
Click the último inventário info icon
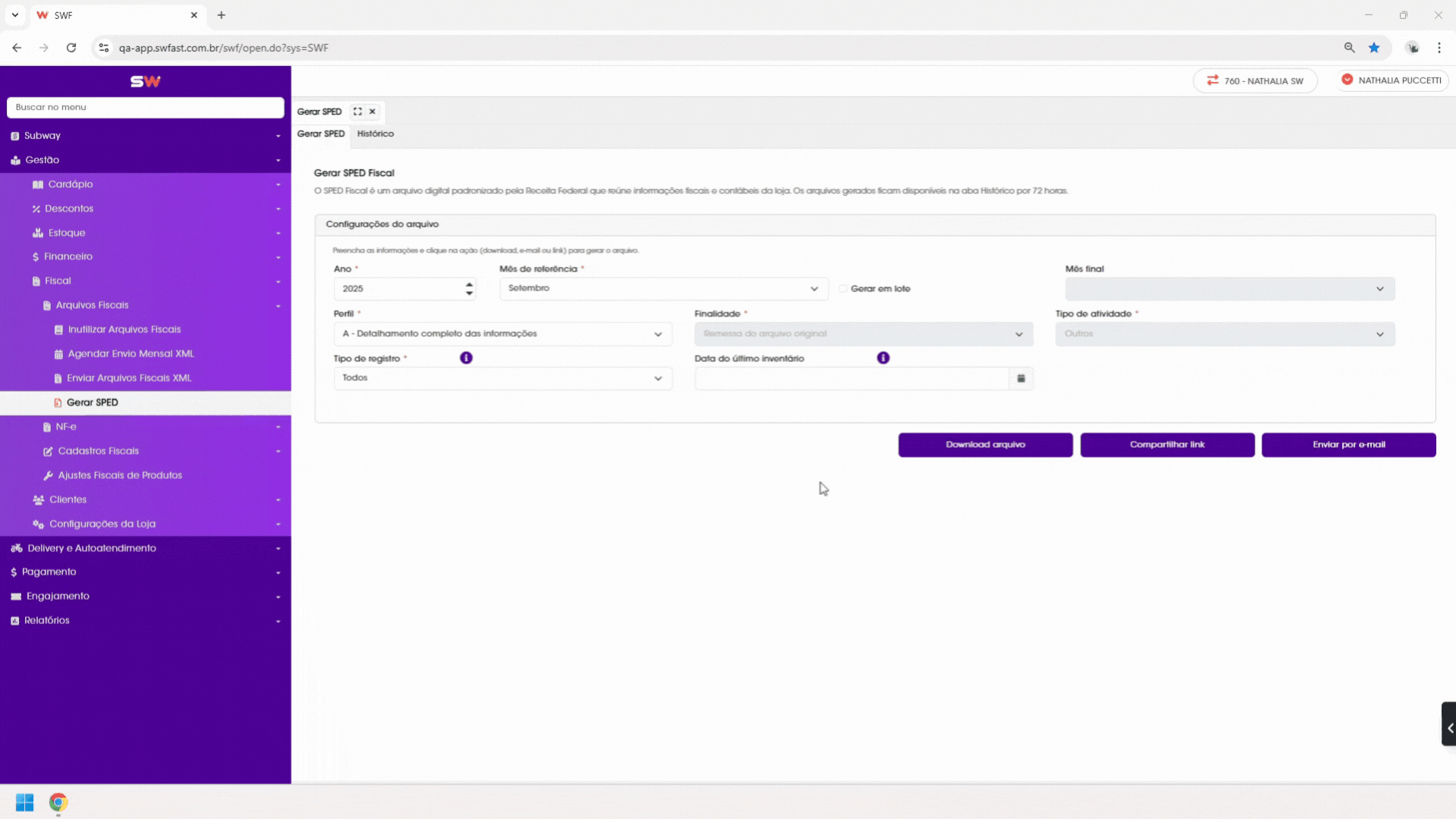883,358
